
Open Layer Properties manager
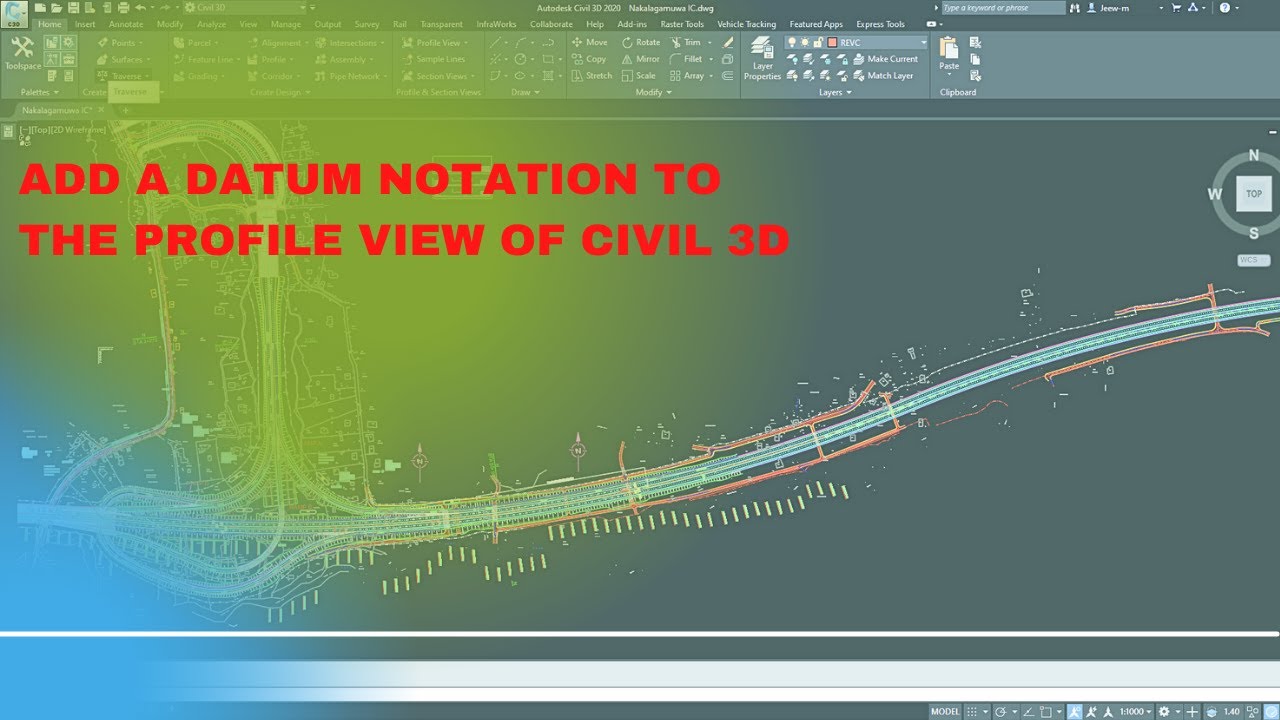point(762,58)
